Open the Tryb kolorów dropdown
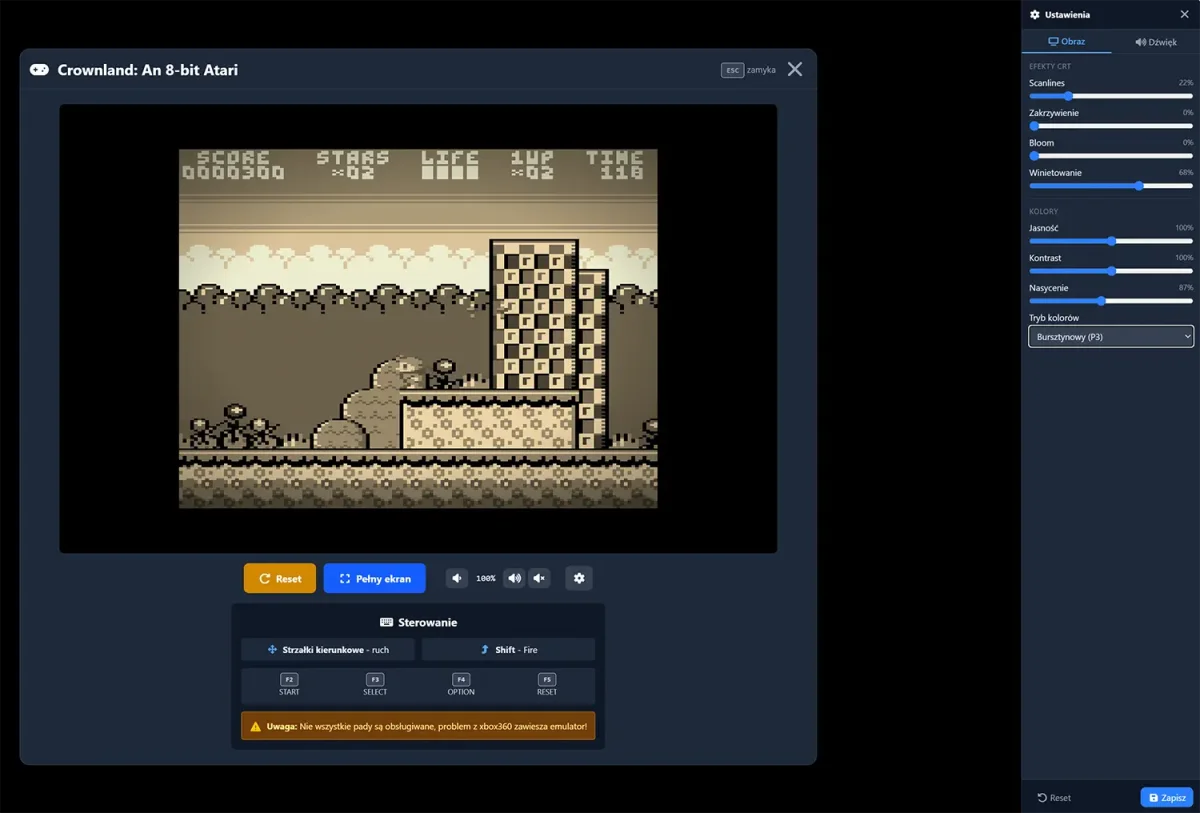Screen dimensions: 1200x813 1110,337
